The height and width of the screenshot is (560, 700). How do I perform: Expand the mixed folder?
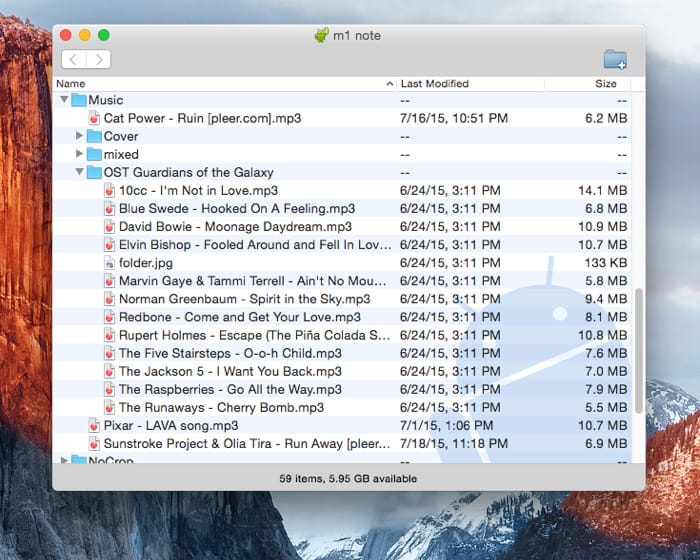79,154
